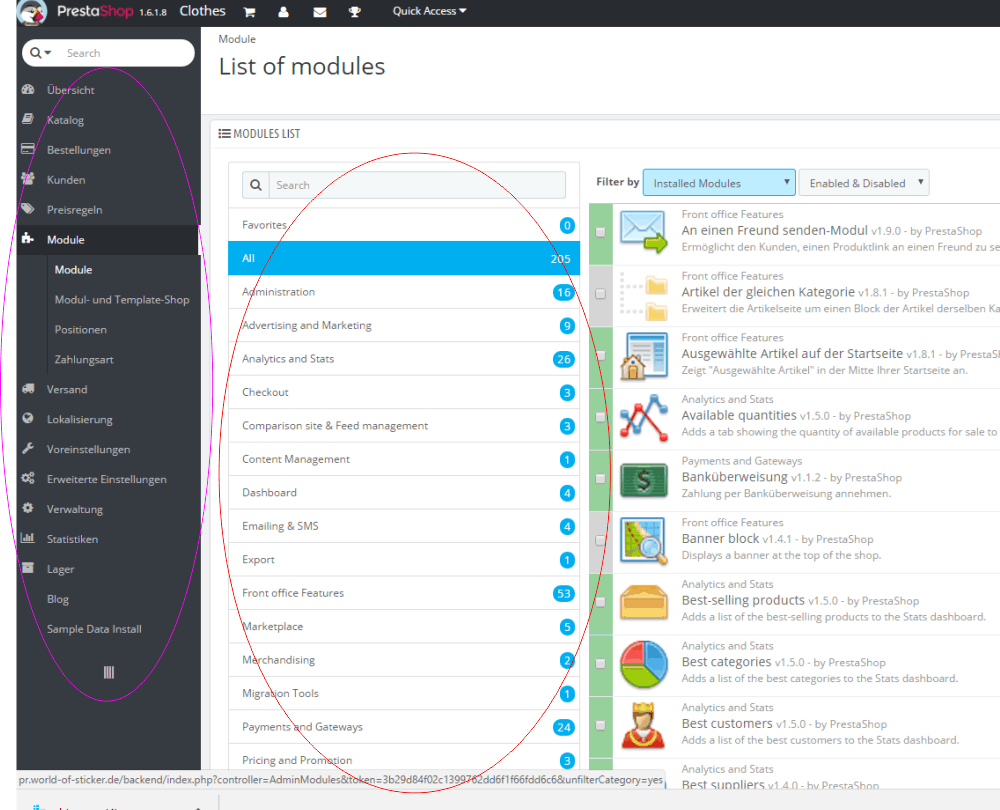Screen dimensions: 1000x810
Task: Tick checkbox for An einen Freund senden-Modul
Action: pos(600,232)
